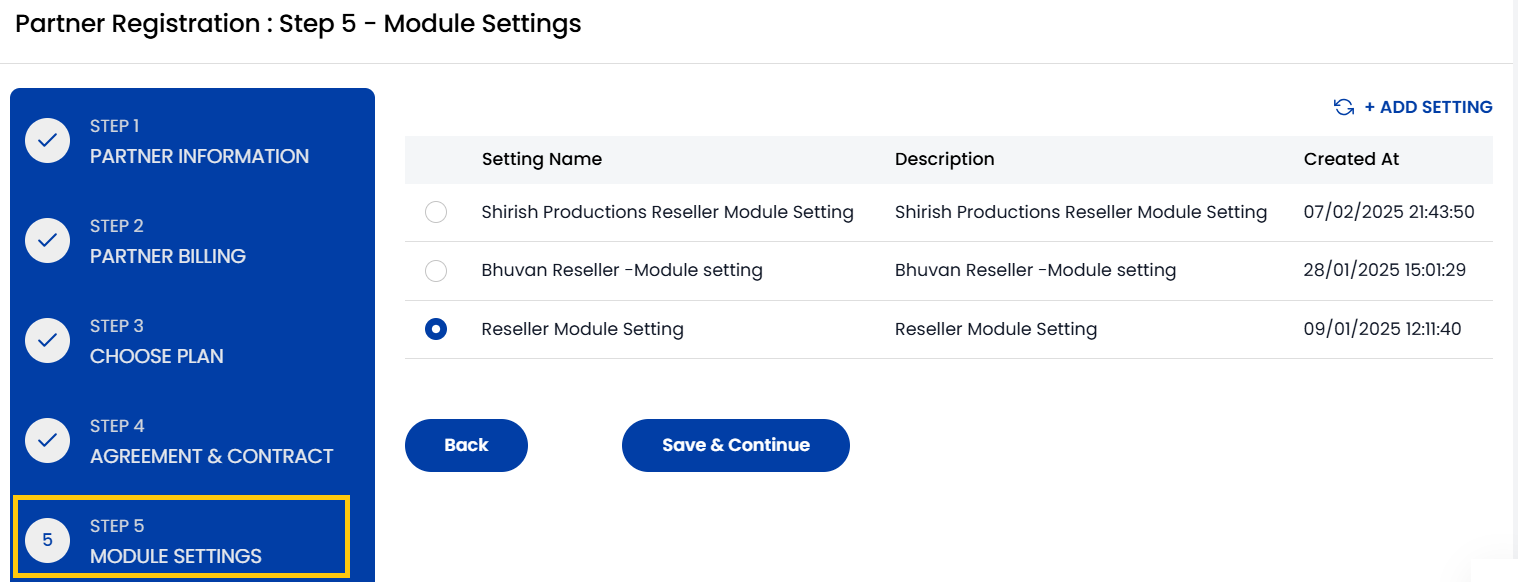Screen dimensions: 1518x582
Task: Select Shirish Productions Reseller Module Setting radio
Action: click(x=436, y=212)
